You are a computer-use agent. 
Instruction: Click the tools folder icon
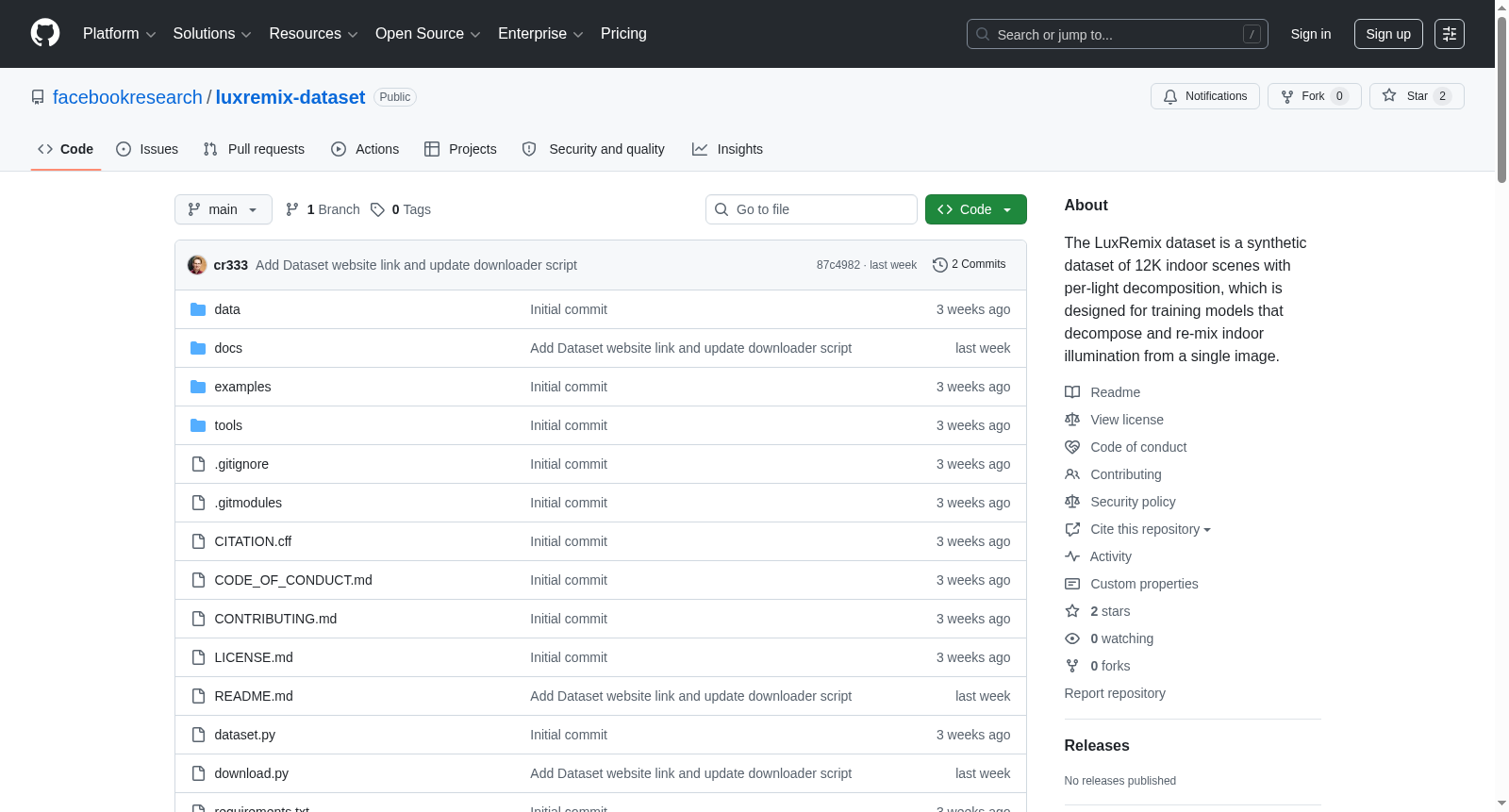pyautogui.click(x=198, y=425)
